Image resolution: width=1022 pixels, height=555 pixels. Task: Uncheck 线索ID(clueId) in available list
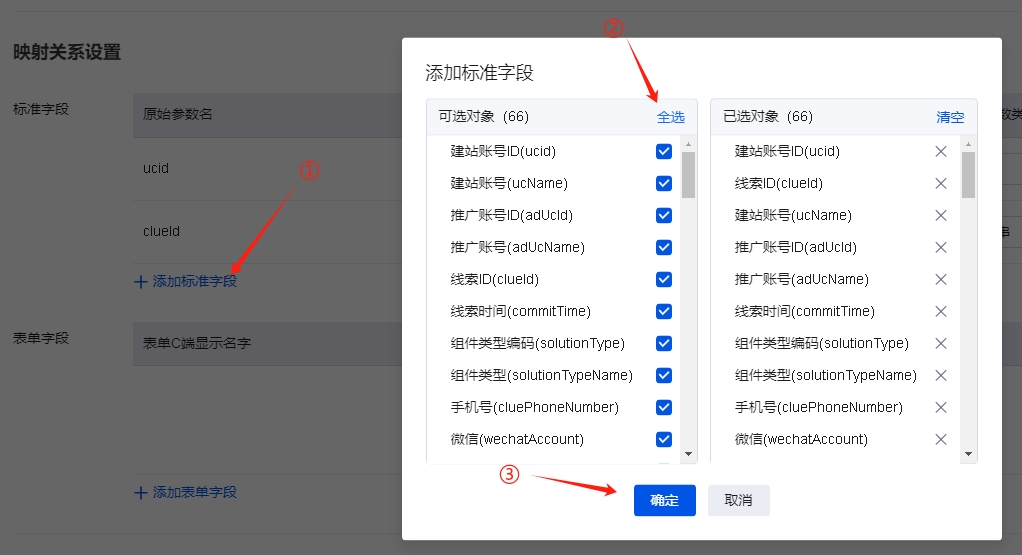pos(664,280)
